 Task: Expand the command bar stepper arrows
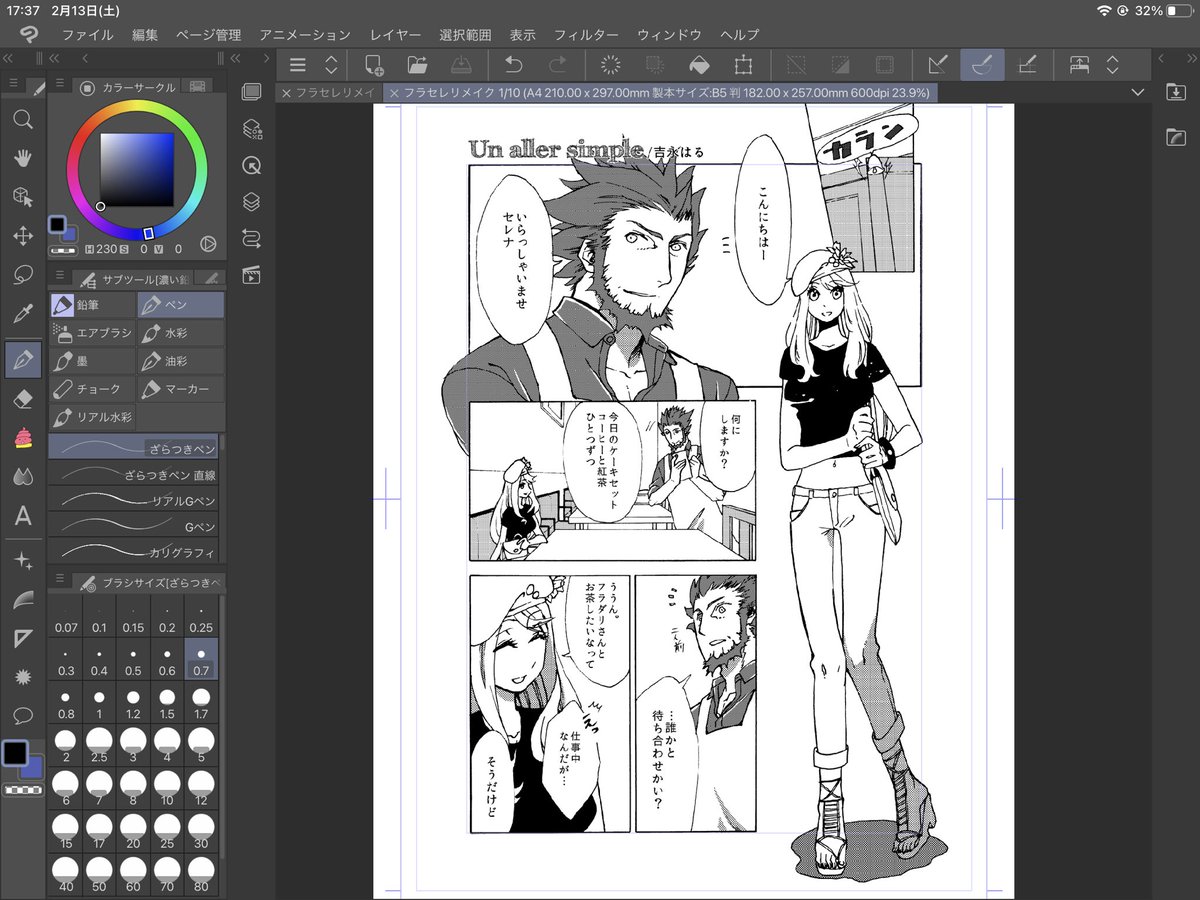331,65
